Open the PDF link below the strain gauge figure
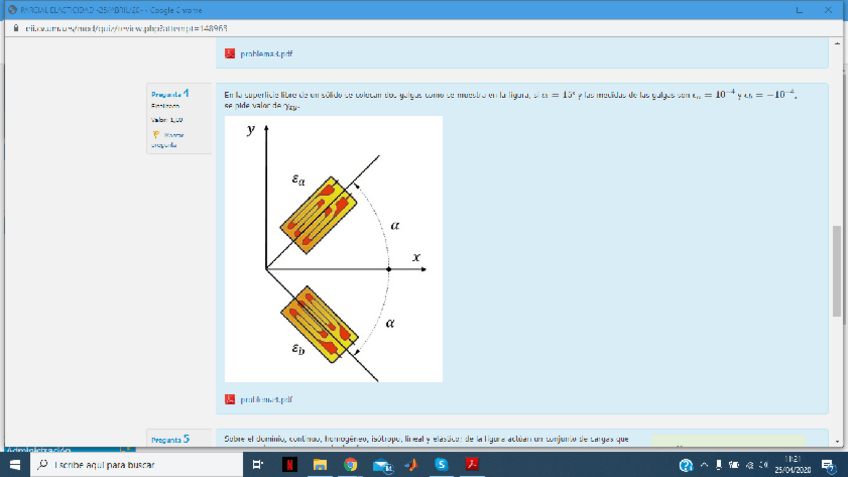This screenshot has width=848, height=477. point(266,400)
